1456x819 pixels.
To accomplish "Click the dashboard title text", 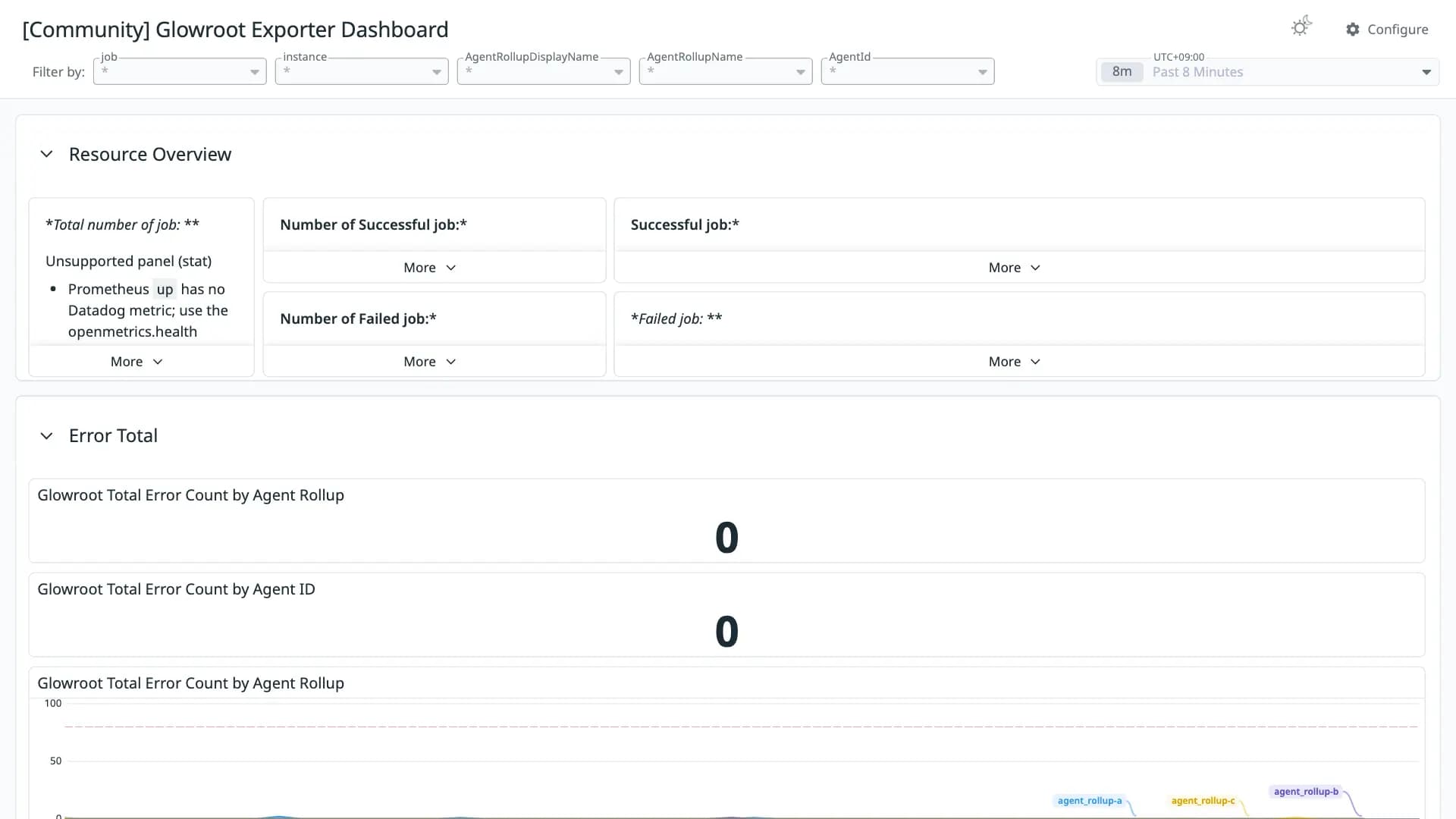I will click(x=235, y=30).
